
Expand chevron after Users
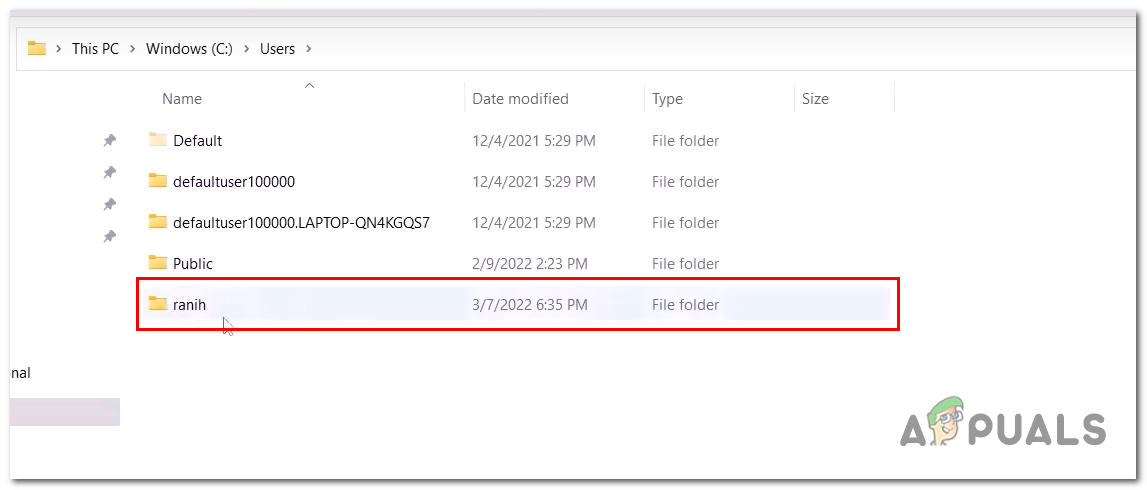[x=308, y=49]
